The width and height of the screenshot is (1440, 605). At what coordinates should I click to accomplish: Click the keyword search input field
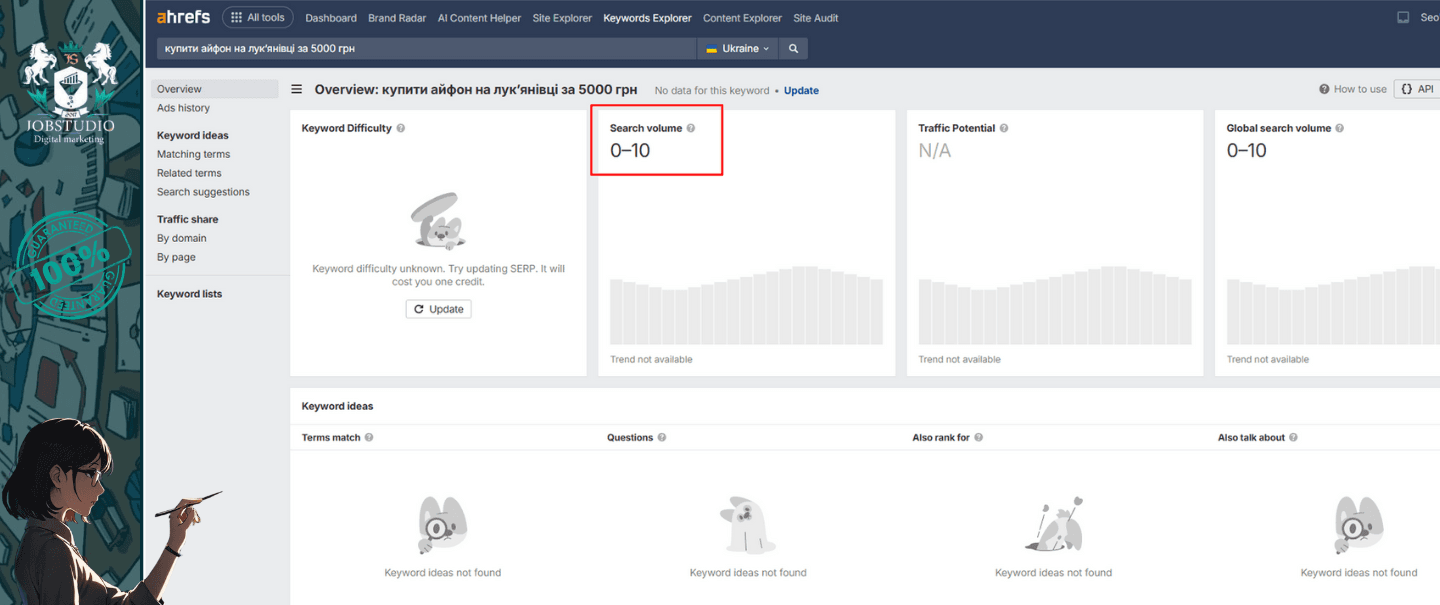click(x=426, y=48)
